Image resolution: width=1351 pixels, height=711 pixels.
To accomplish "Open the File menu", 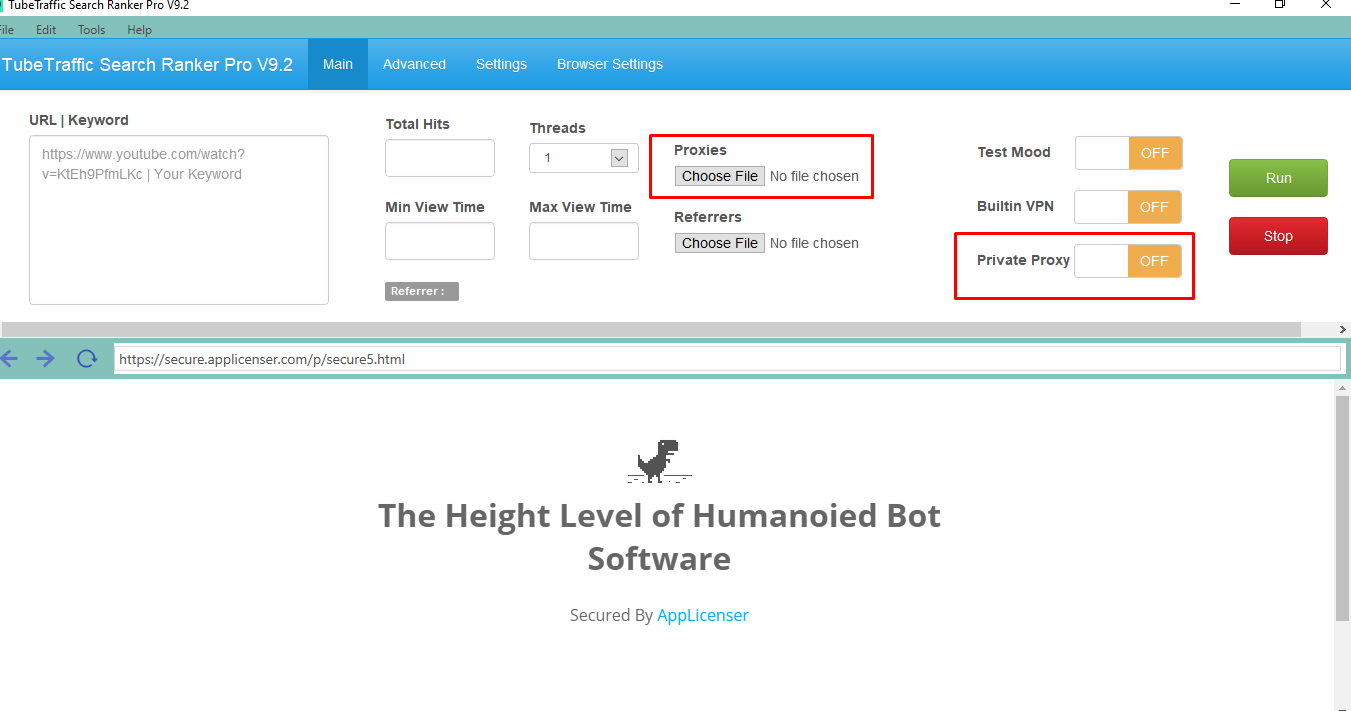I will tap(5, 30).
